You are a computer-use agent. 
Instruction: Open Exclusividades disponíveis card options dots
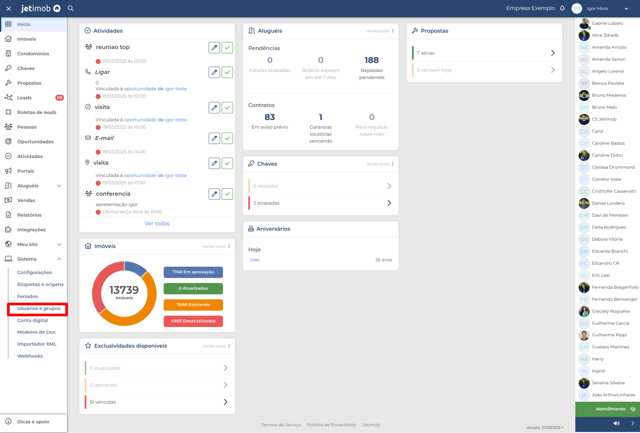pos(229,346)
